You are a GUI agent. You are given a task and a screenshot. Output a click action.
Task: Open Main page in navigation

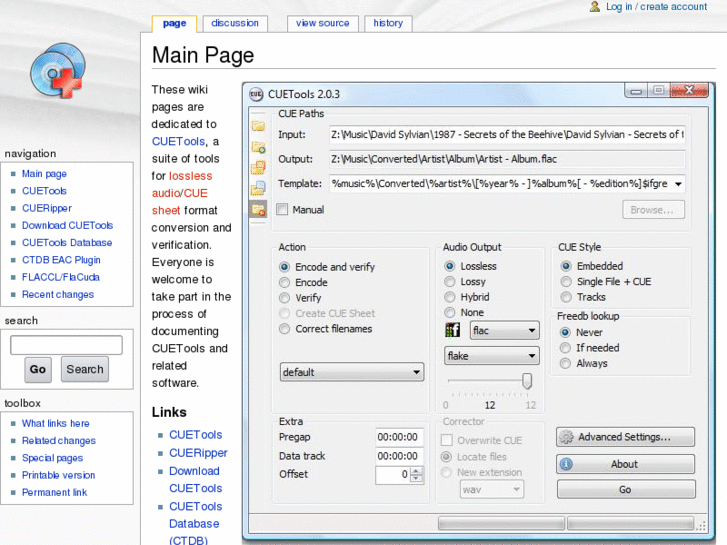[45, 174]
